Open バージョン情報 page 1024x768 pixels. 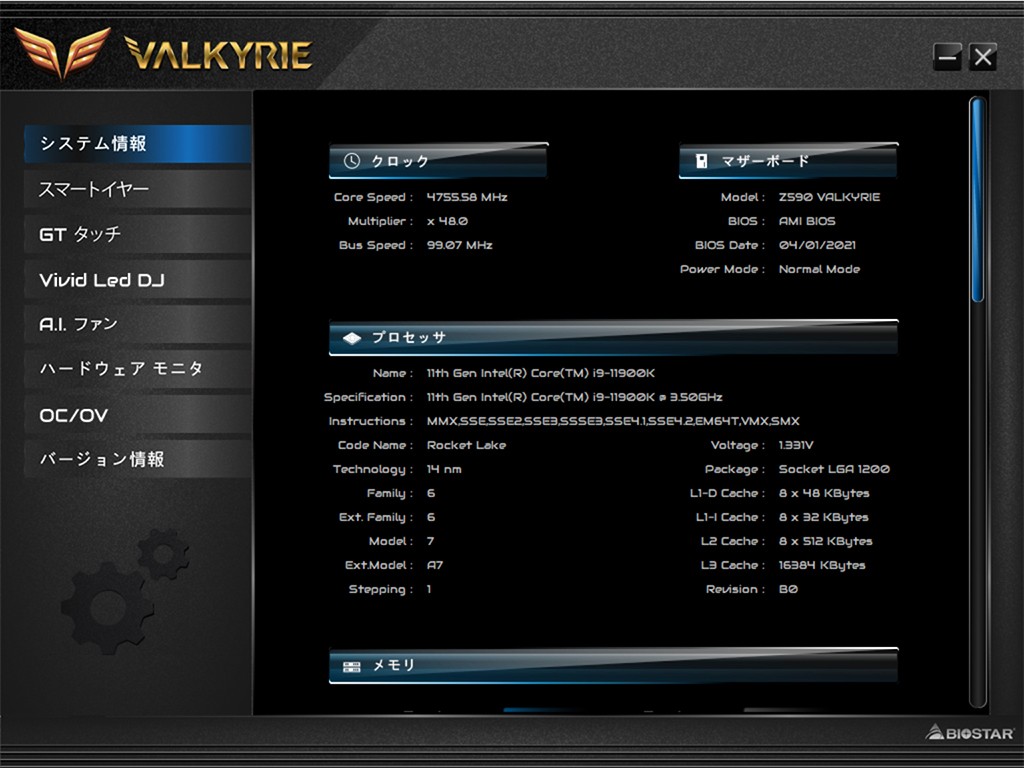(138, 459)
